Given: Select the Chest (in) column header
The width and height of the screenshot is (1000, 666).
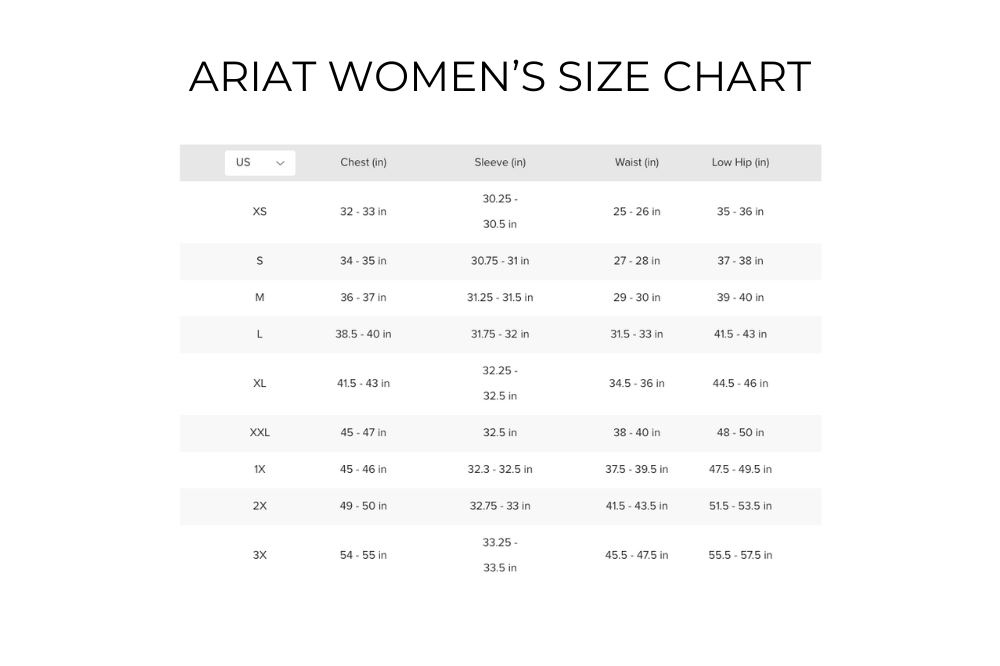Looking at the screenshot, I should click(x=363, y=162).
